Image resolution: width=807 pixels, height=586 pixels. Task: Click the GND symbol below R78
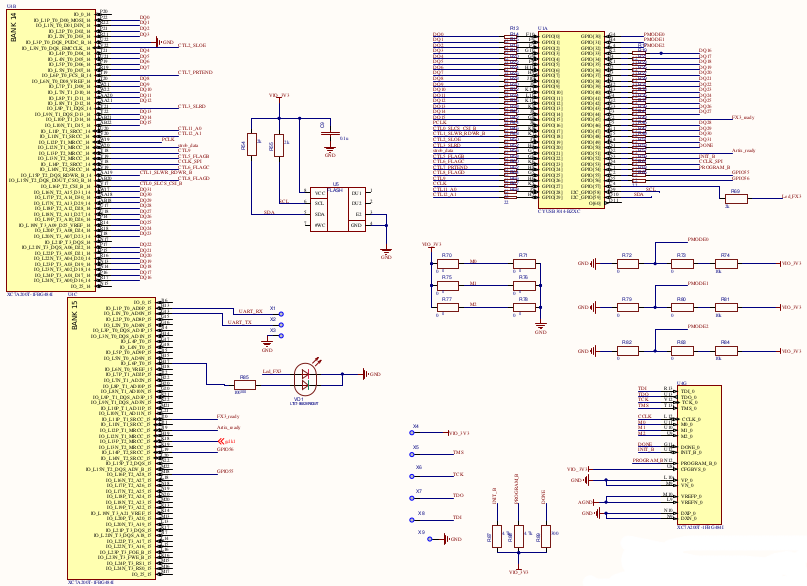(x=540, y=328)
